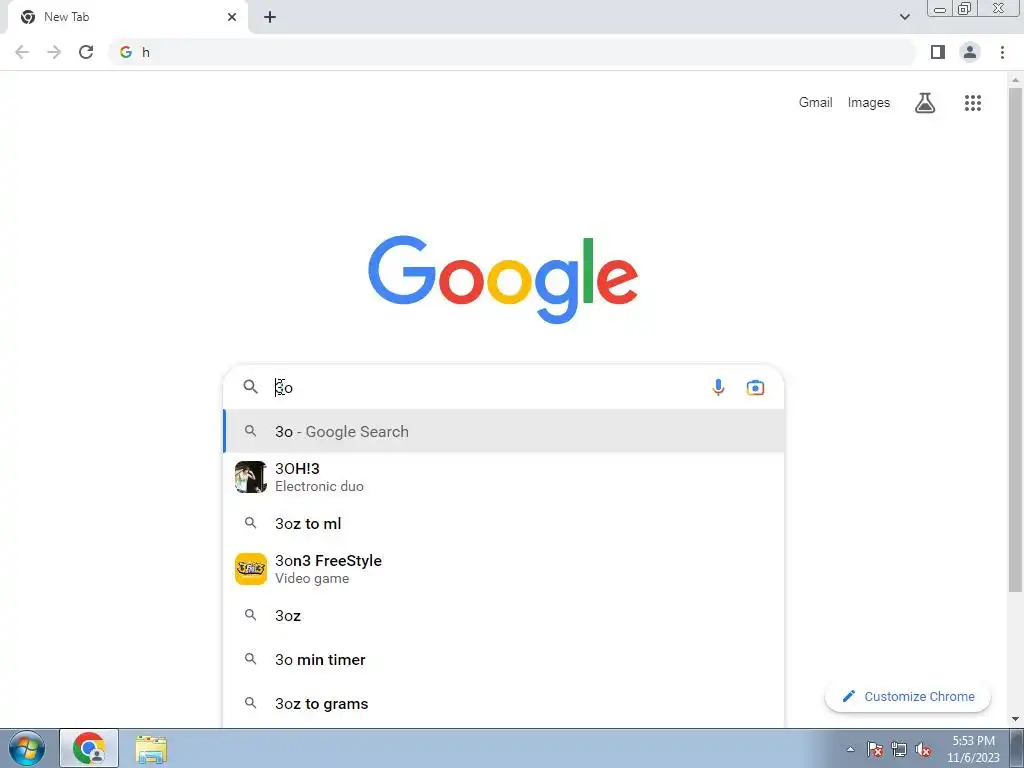Open the Images link
Viewport: 1024px width, 768px height.
pyautogui.click(x=869, y=103)
